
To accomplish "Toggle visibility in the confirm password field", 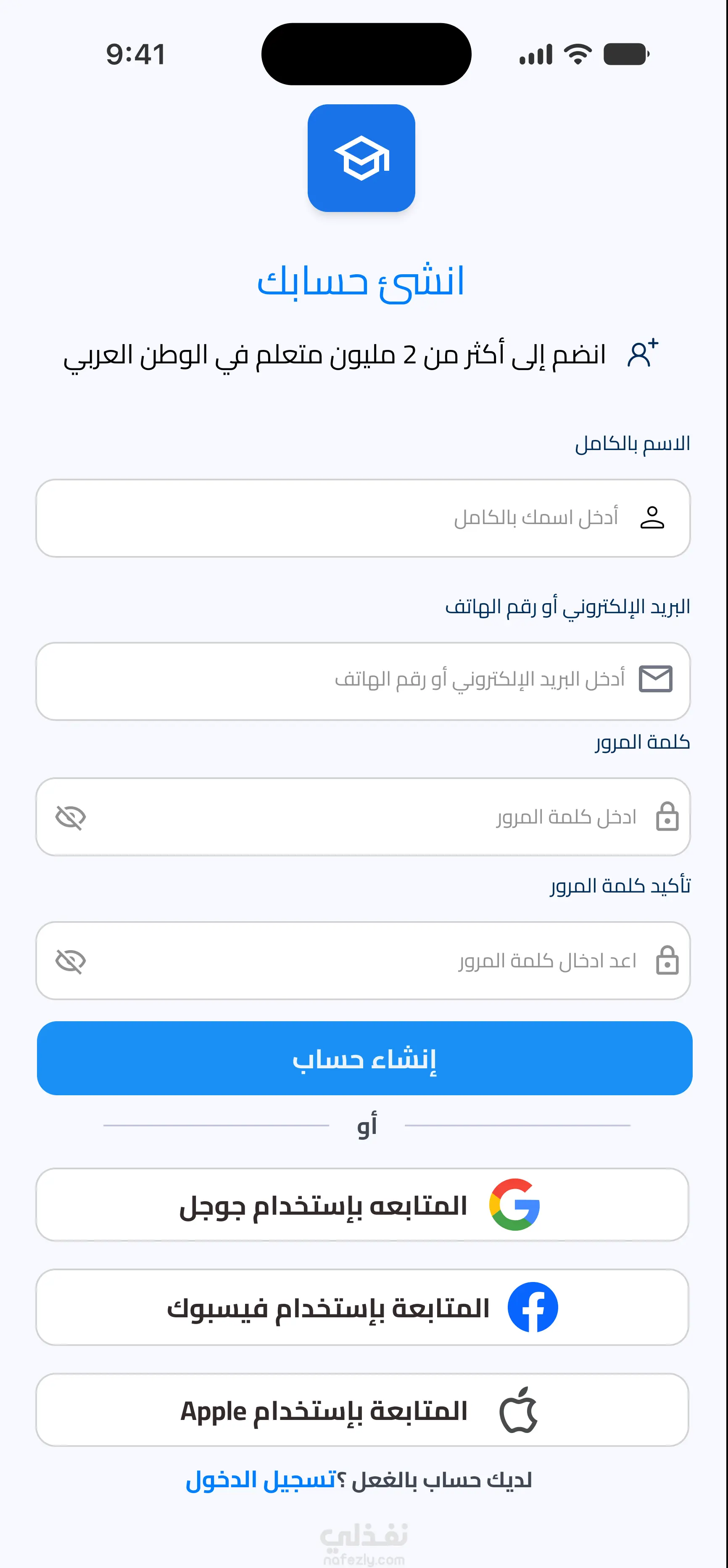I will coord(71,961).
